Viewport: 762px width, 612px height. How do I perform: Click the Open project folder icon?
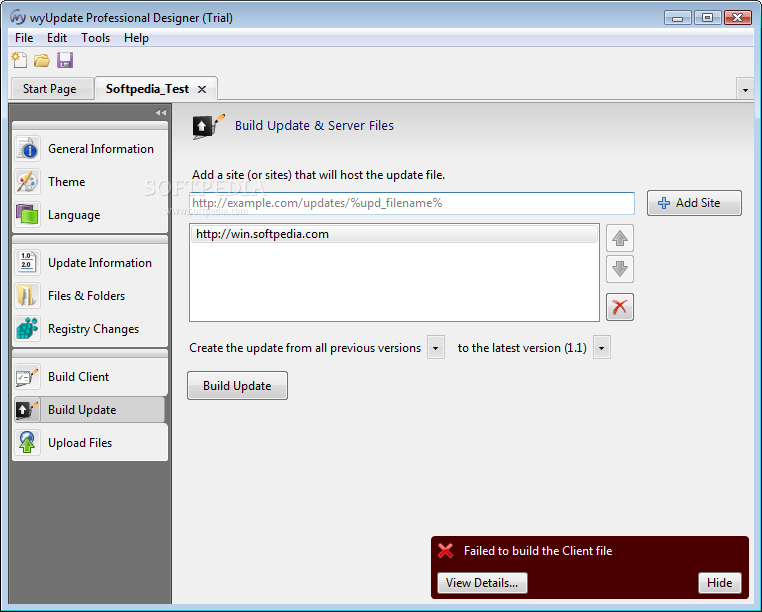coord(42,60)
